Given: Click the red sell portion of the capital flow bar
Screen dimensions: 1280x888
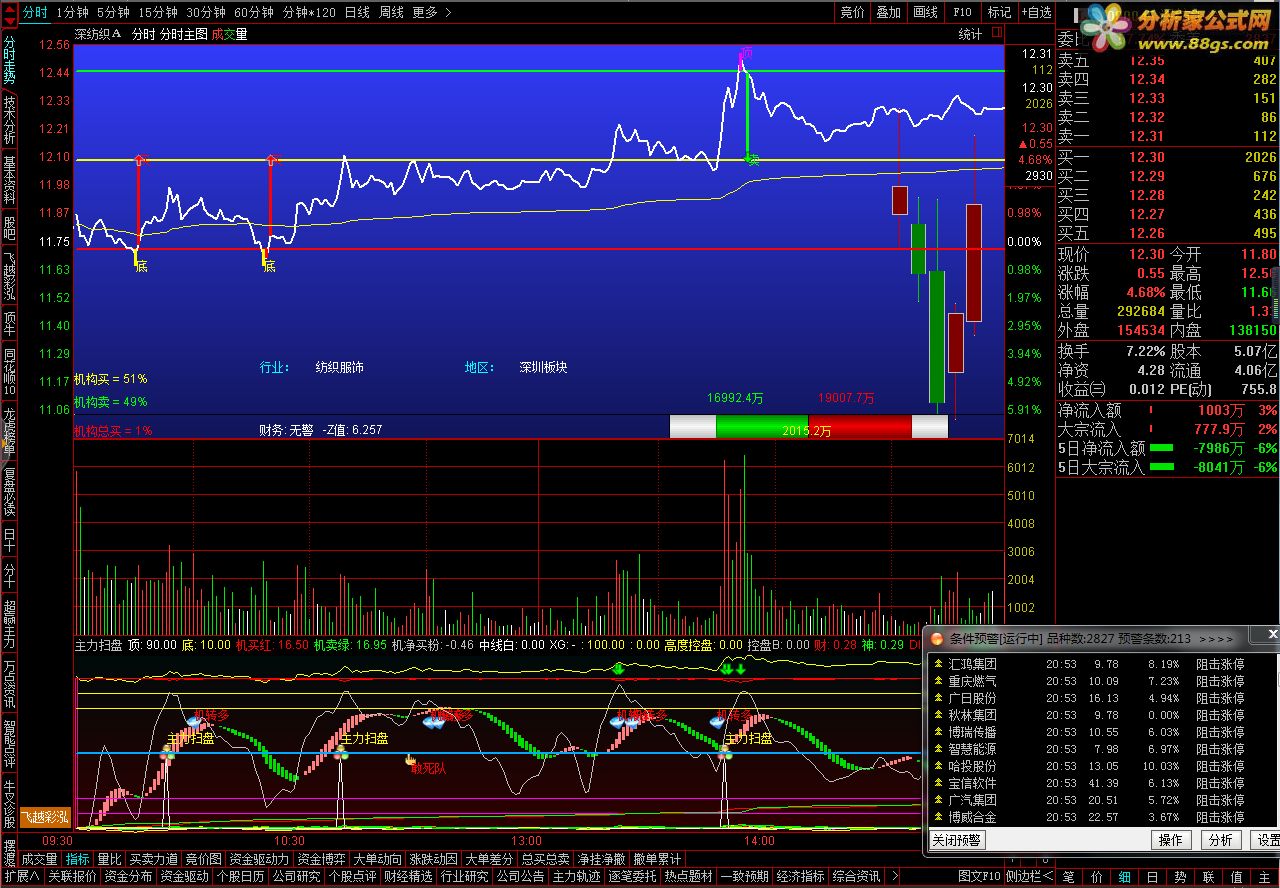Looking at the screenshot, I should coord(860,427).
